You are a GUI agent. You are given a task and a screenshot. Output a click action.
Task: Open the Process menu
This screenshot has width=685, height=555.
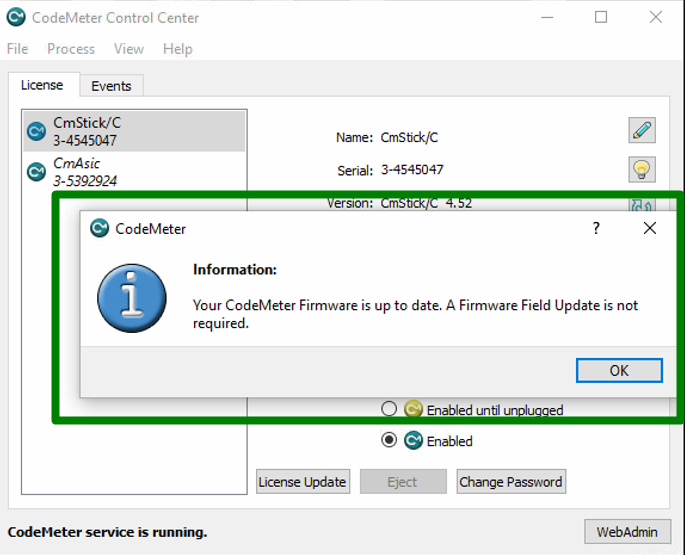point(71,49)
